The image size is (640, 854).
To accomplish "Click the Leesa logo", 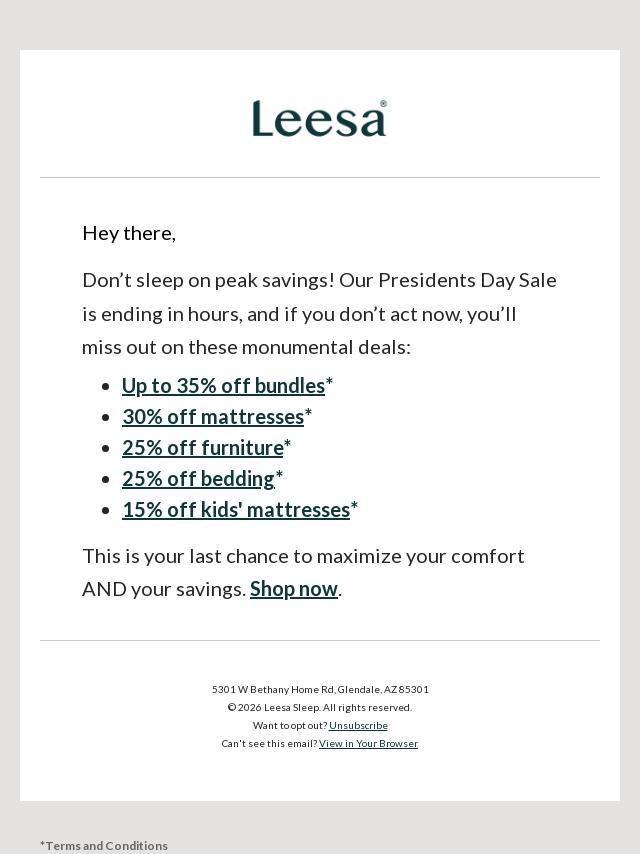I will click(318, 119).
